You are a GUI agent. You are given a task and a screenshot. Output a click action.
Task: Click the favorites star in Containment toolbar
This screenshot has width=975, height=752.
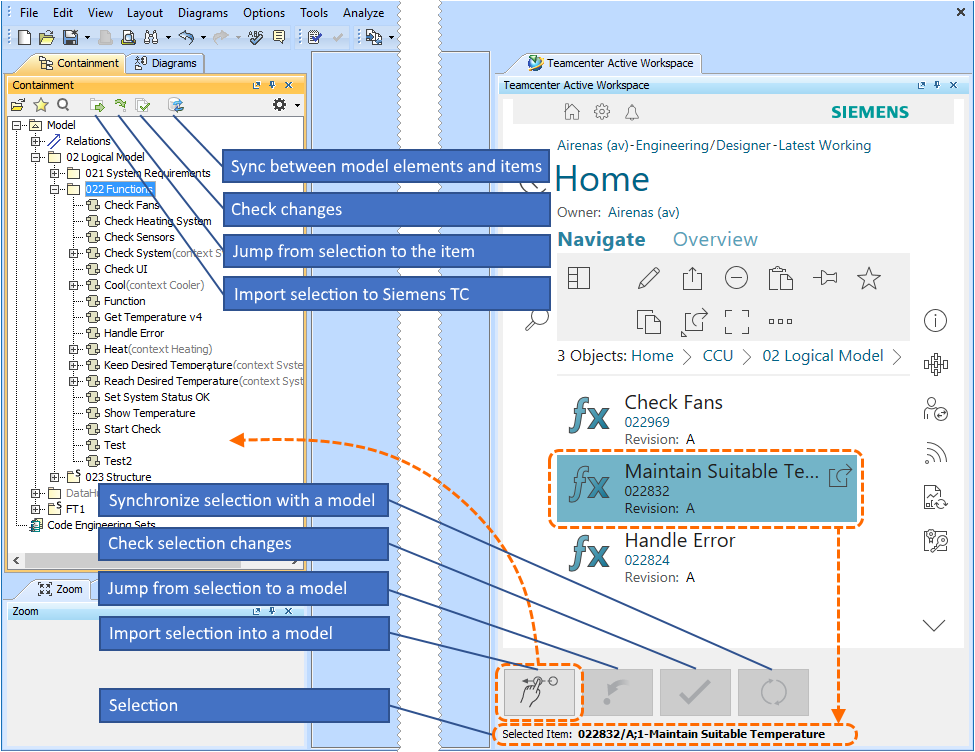pyautogui.click(x=41, y=104)
